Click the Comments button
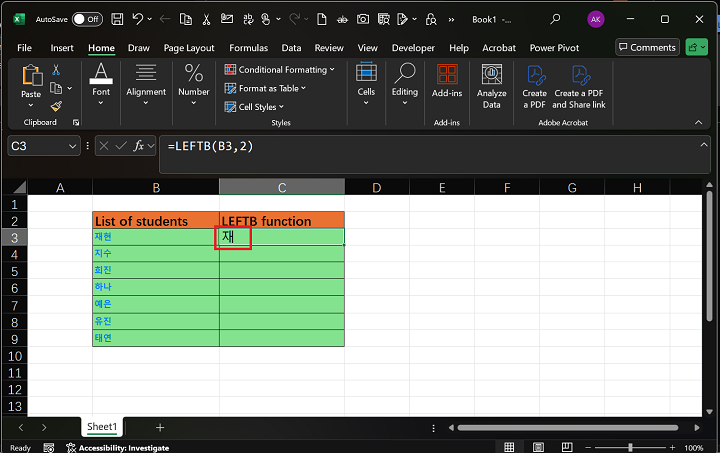The width and height of the screenshot is (720, 453). click(646, 47)
